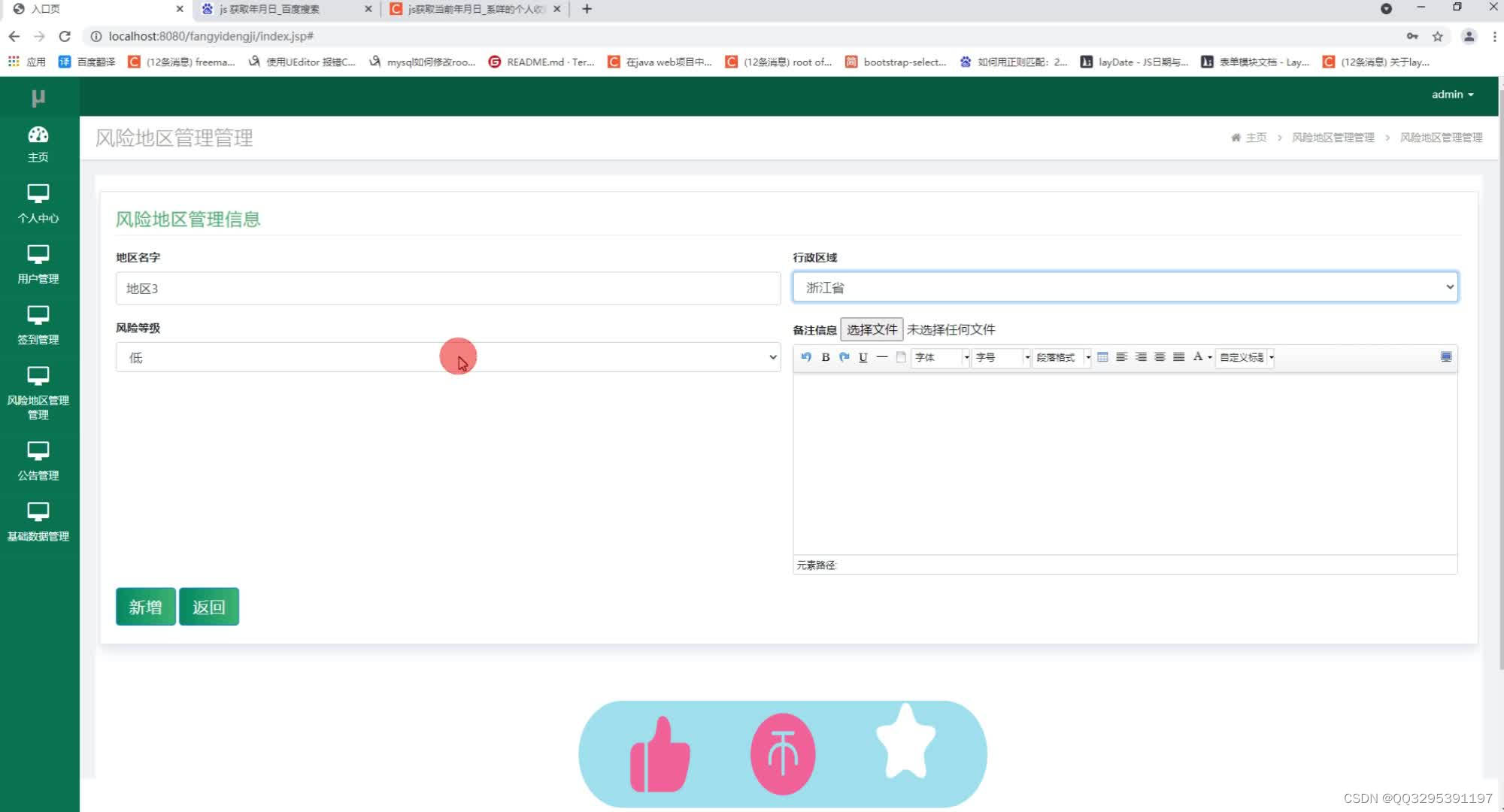Bookmark this page with the star icon
The height and width of the screenshot is (812, 1504).
[1437, 36]
